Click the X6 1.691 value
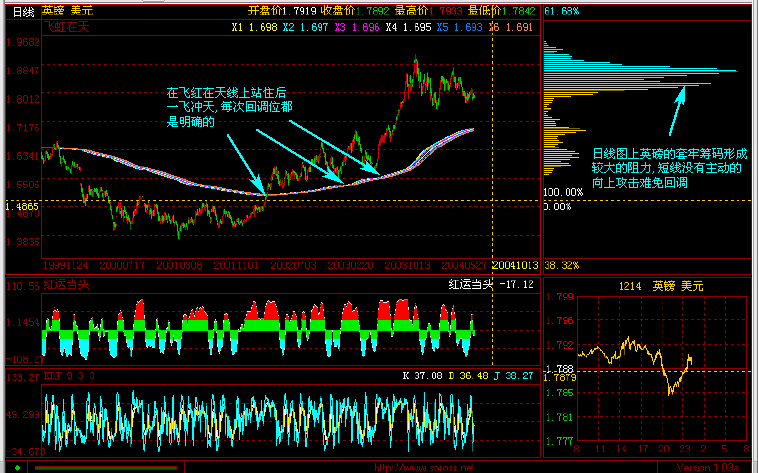The image size is (758, 473). [510, 28]
